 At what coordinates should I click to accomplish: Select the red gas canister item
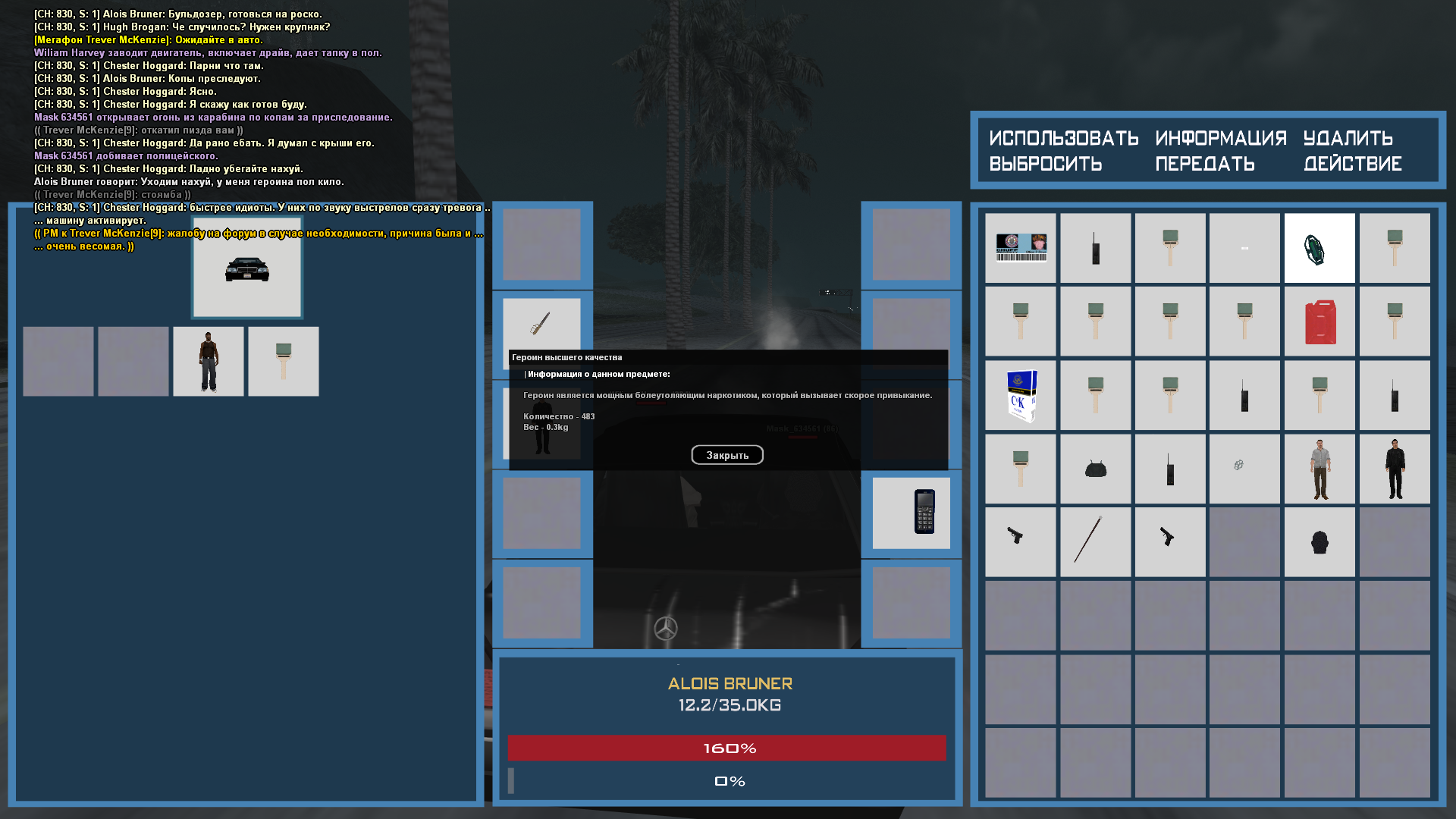1319,322
